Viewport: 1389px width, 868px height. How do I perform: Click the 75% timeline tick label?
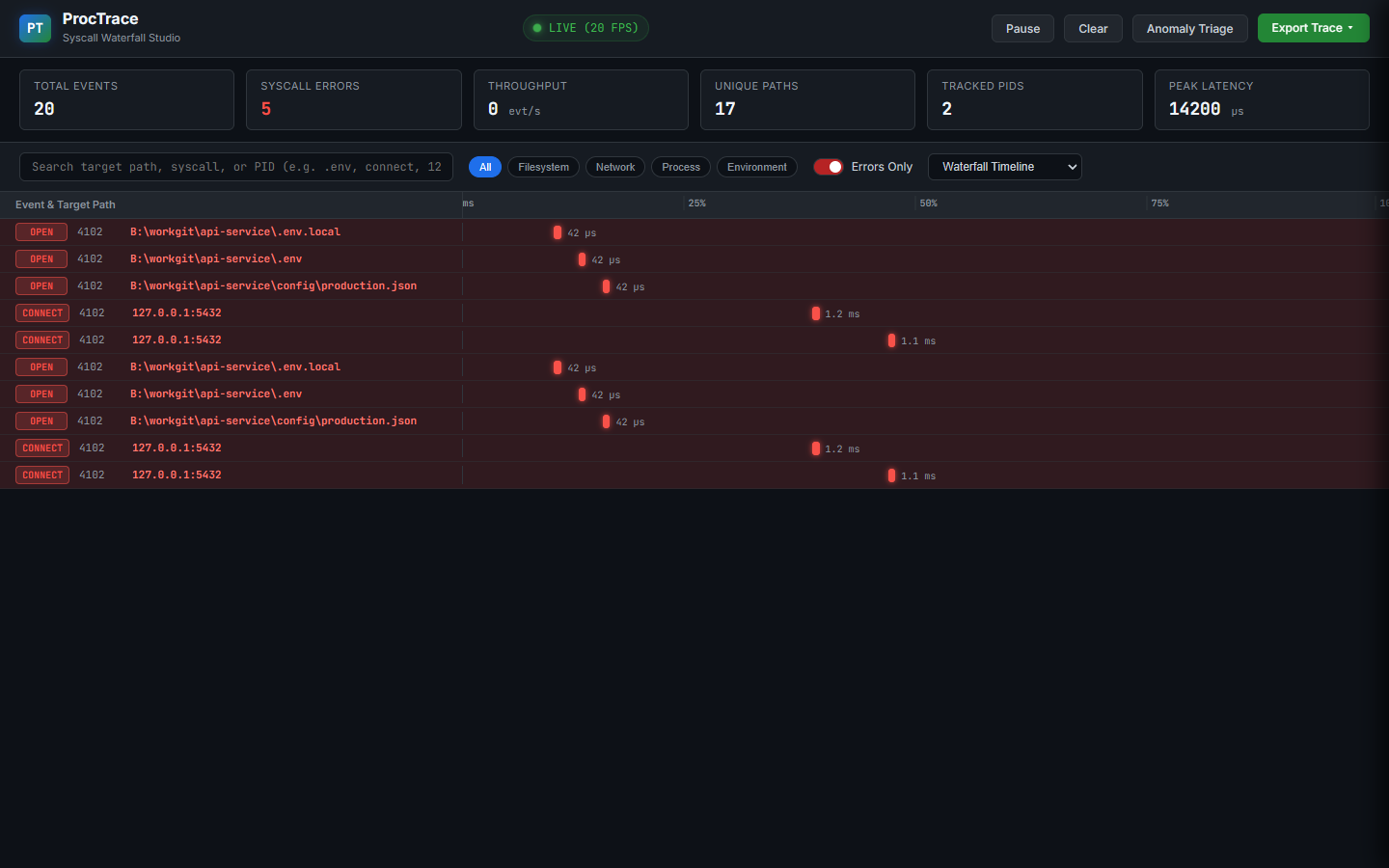tap(1160, 203)
